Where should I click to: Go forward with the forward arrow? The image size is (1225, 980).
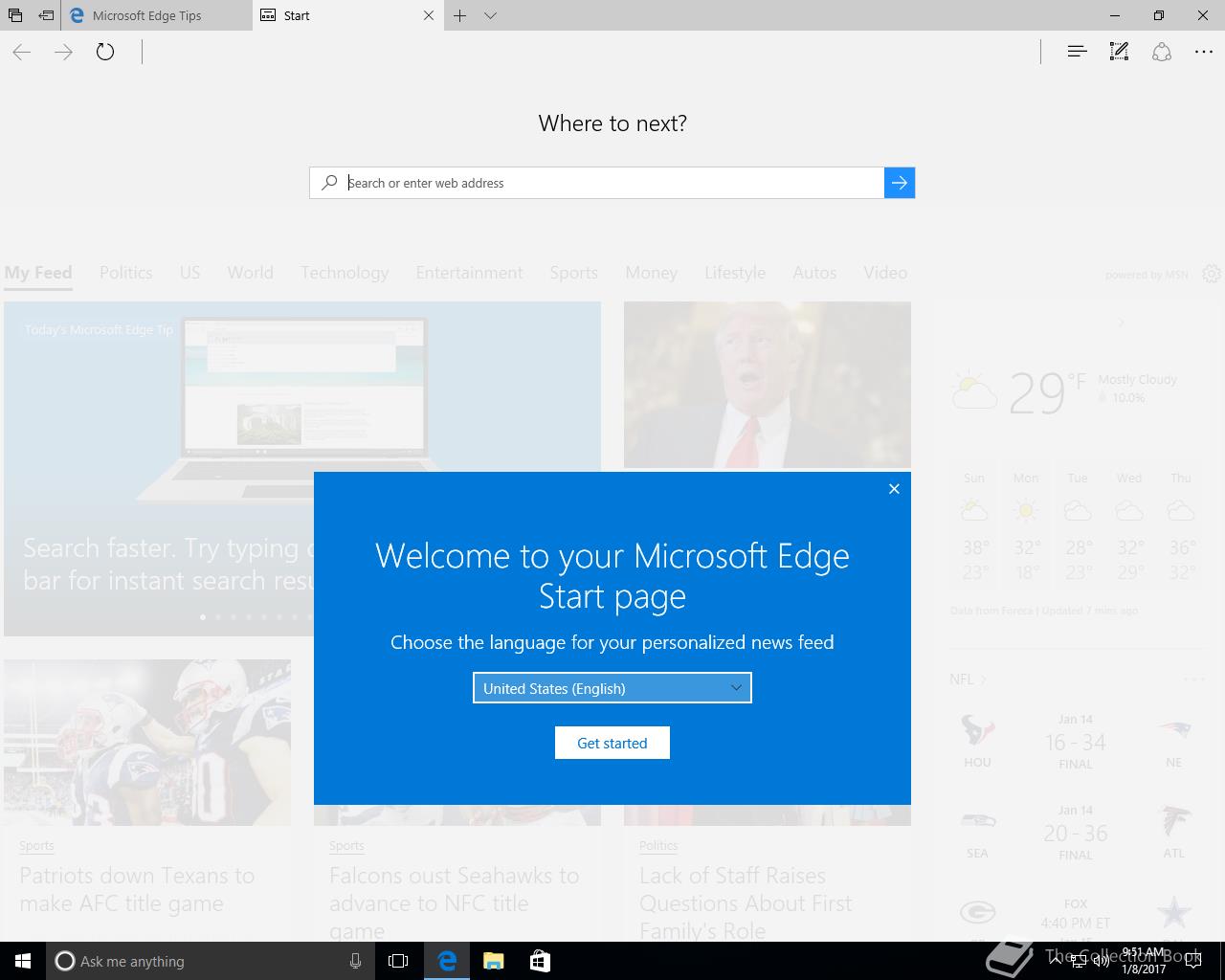click(63, 52)
